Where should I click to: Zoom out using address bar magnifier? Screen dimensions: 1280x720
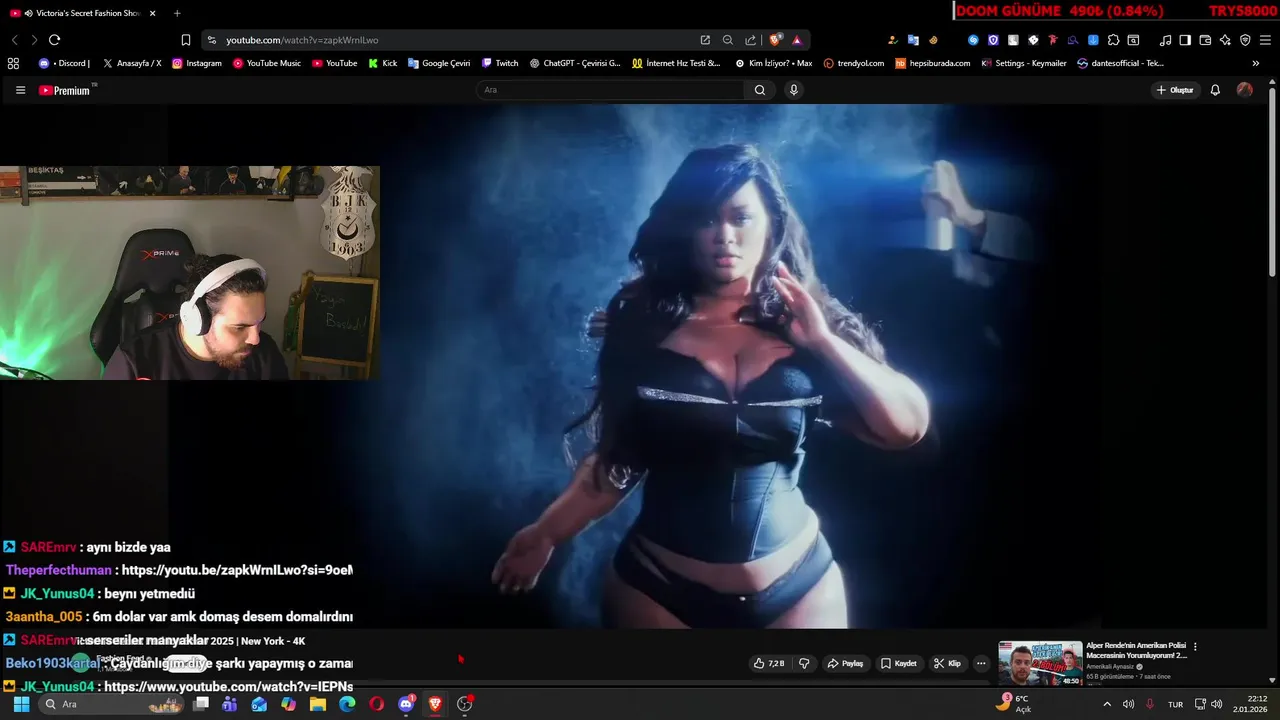pyautogui.click(x=728, y=40)
